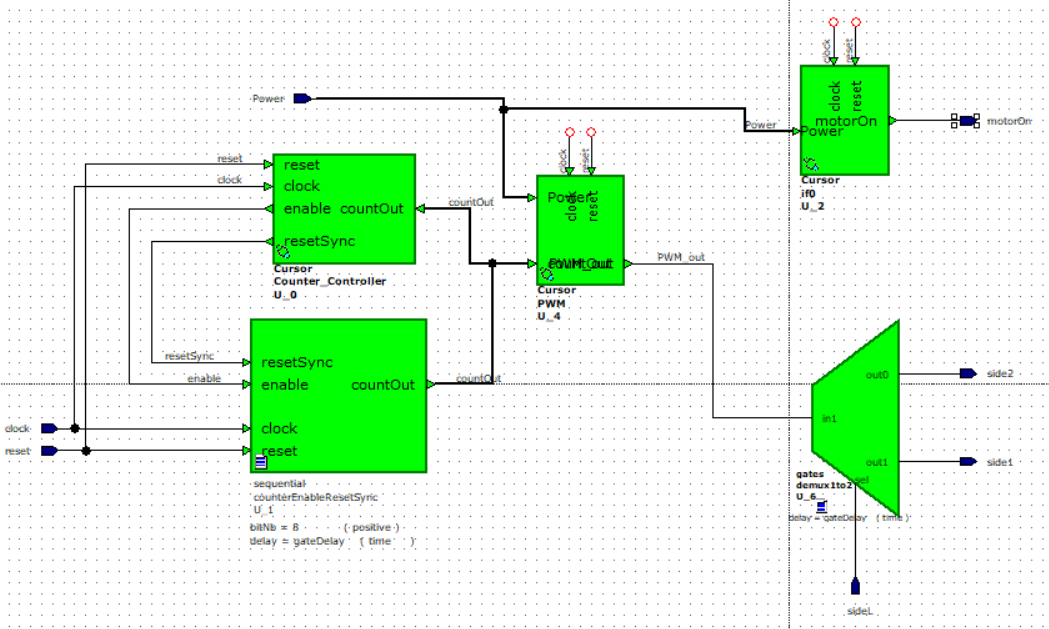Click the red clock connector above PWM block

tap(569, 133)
